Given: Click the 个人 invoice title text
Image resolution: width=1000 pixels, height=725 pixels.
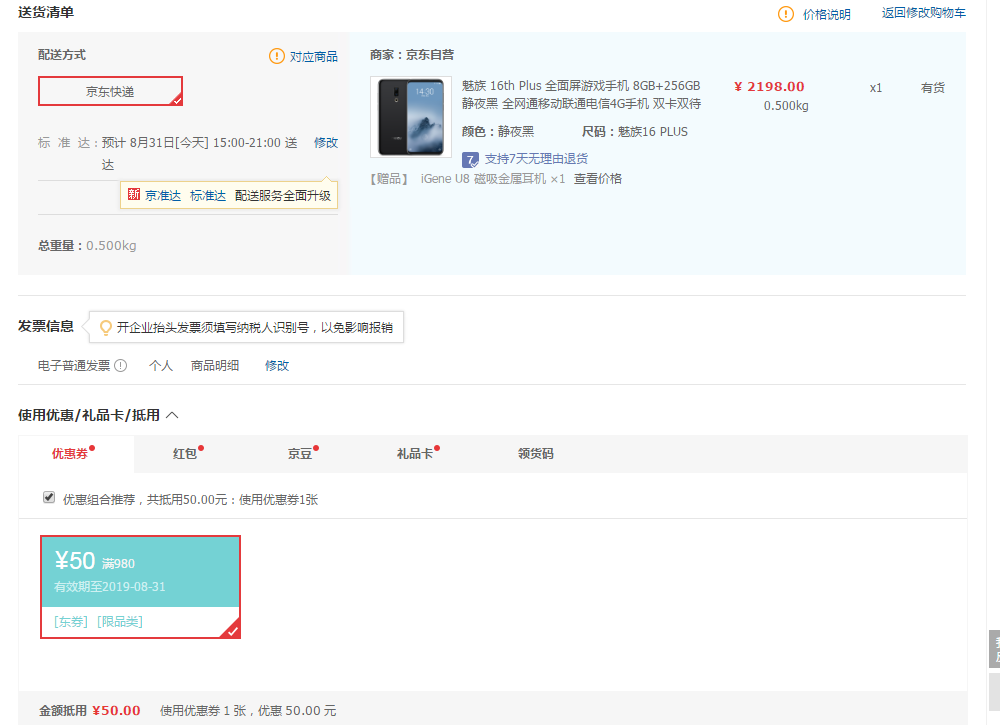Looking at the screenshot, I should click(x=161, y=365).
